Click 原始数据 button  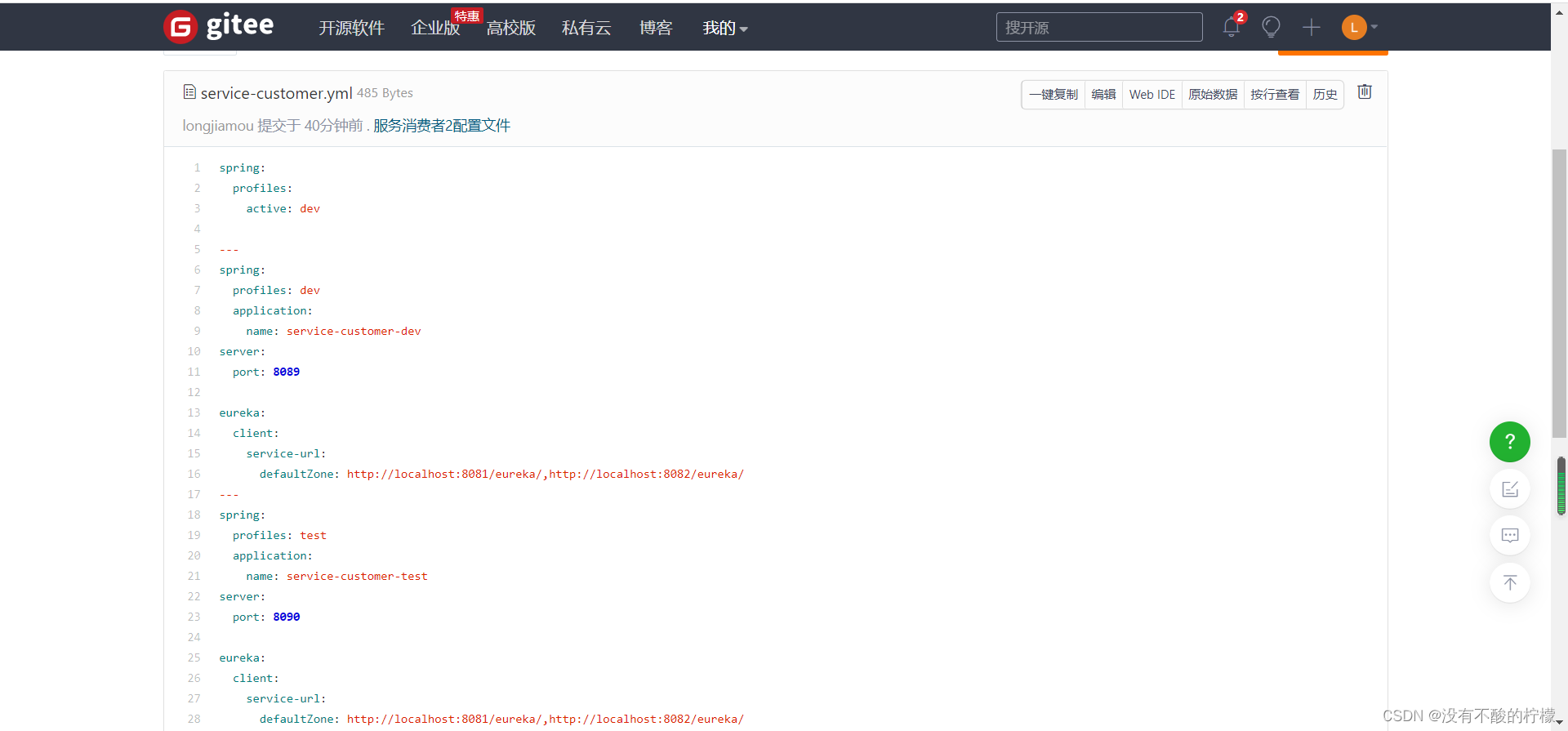click(x=1213, y=95)
